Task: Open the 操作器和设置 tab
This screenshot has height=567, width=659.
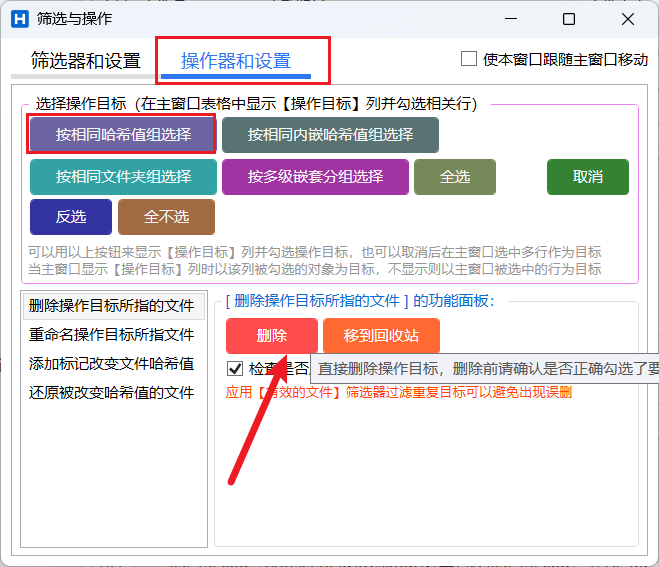Action: coord(236,61)
